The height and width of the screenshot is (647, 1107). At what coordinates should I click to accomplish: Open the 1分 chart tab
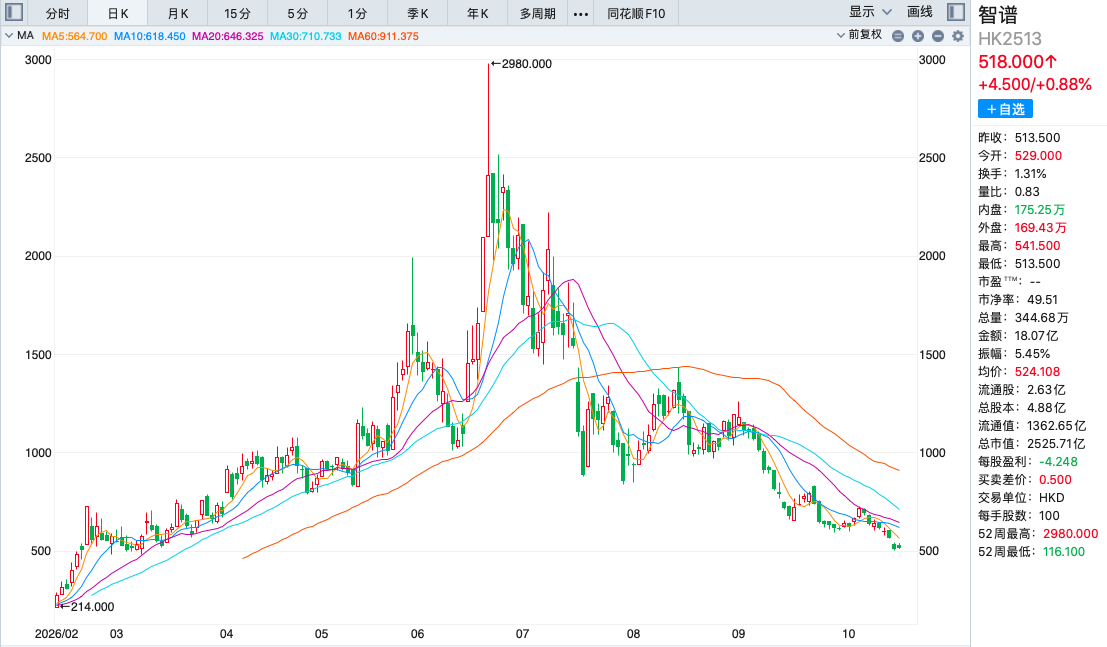(x=357, y=13)
